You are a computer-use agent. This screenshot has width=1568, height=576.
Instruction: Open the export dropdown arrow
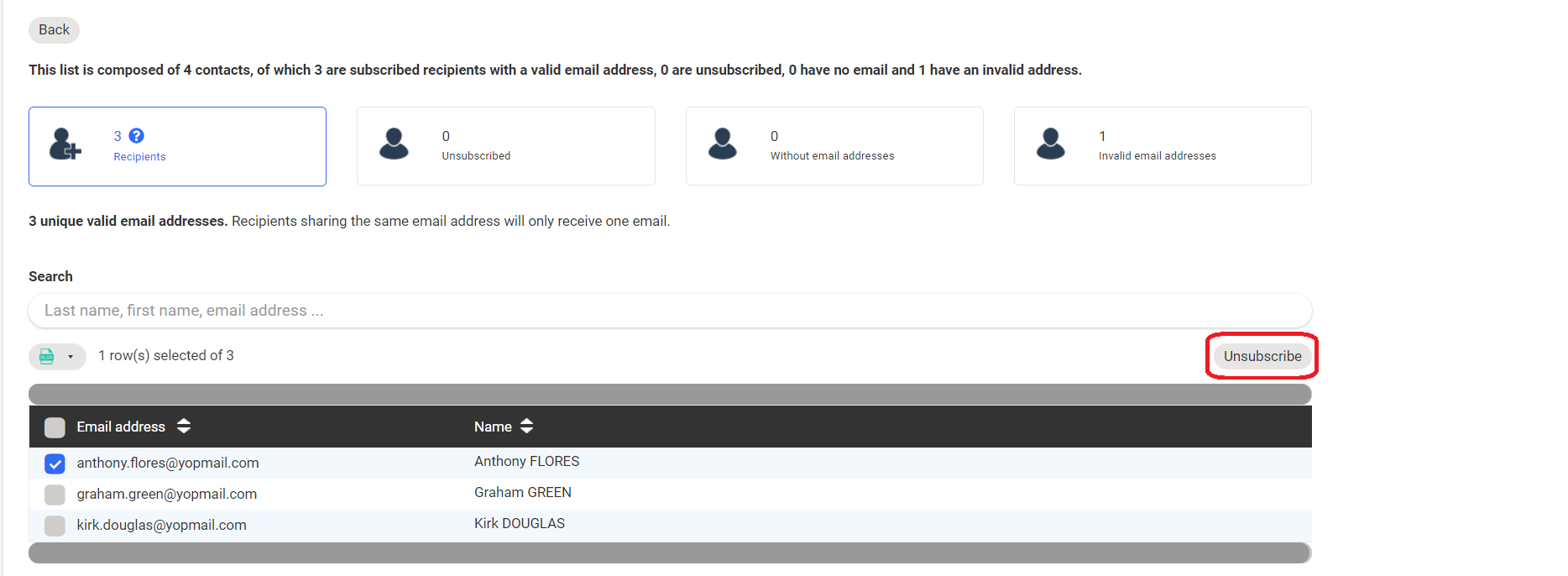coord(71,357)
